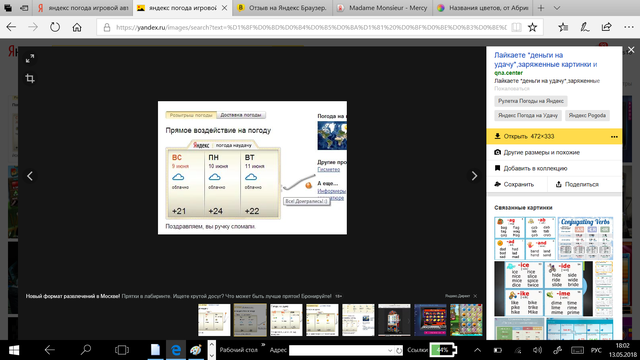Add notes with pen icon
The width and height of the screenshot is (640, 360).
pos(585,27)
